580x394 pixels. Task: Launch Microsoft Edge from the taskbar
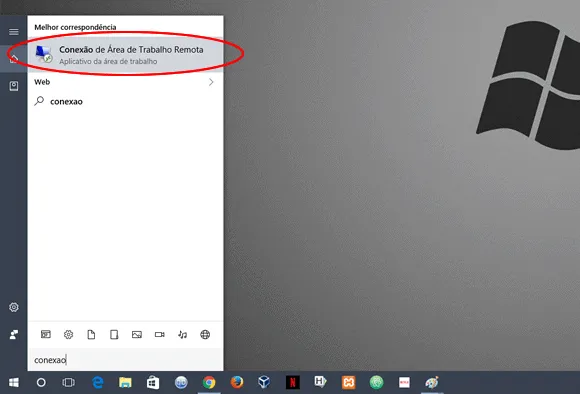(x=98, y=383)
